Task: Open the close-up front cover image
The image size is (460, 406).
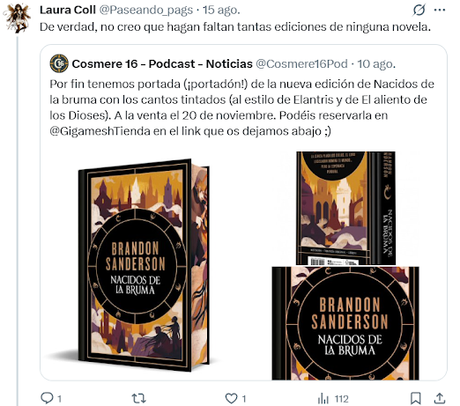Action: tap(345, 323)
